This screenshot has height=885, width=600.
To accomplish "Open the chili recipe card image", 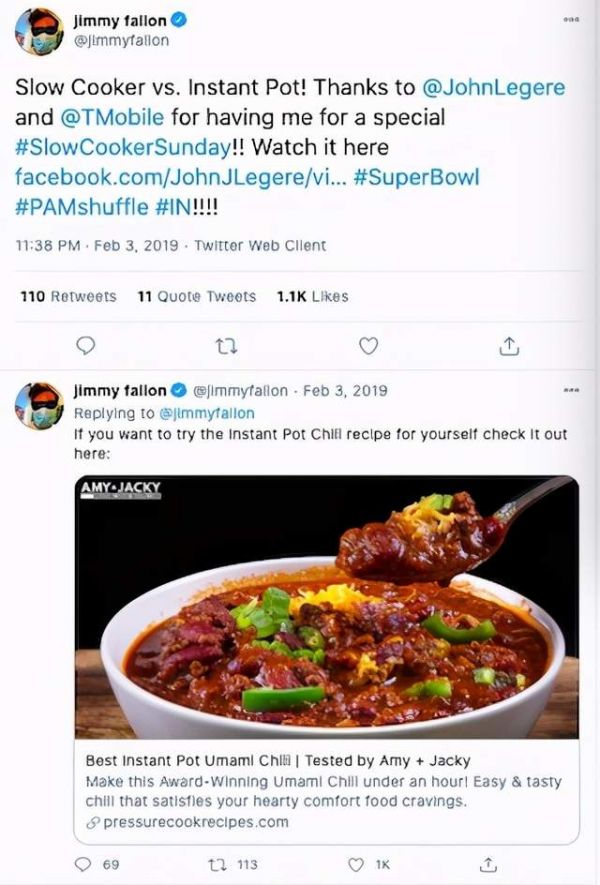I will 327,607.
